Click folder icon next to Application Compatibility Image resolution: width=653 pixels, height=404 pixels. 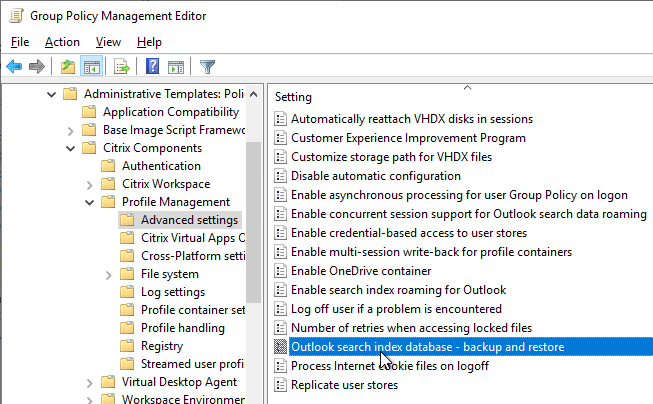coord(89,112)
